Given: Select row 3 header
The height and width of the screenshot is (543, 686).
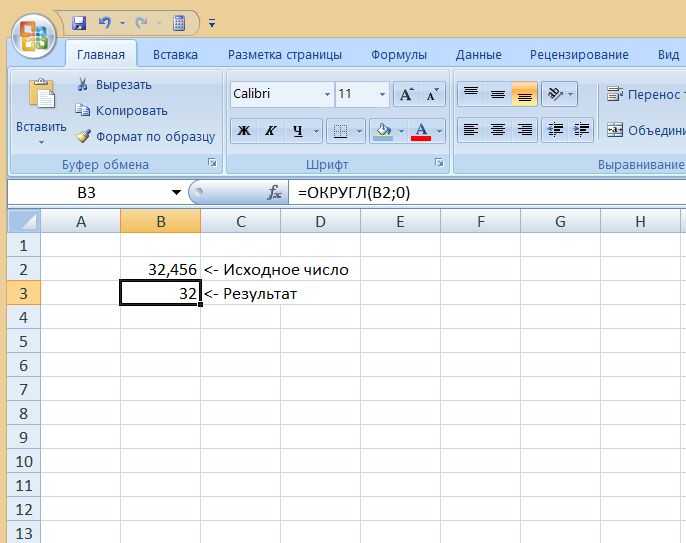Looking at the screenshot, I should 24,293.
